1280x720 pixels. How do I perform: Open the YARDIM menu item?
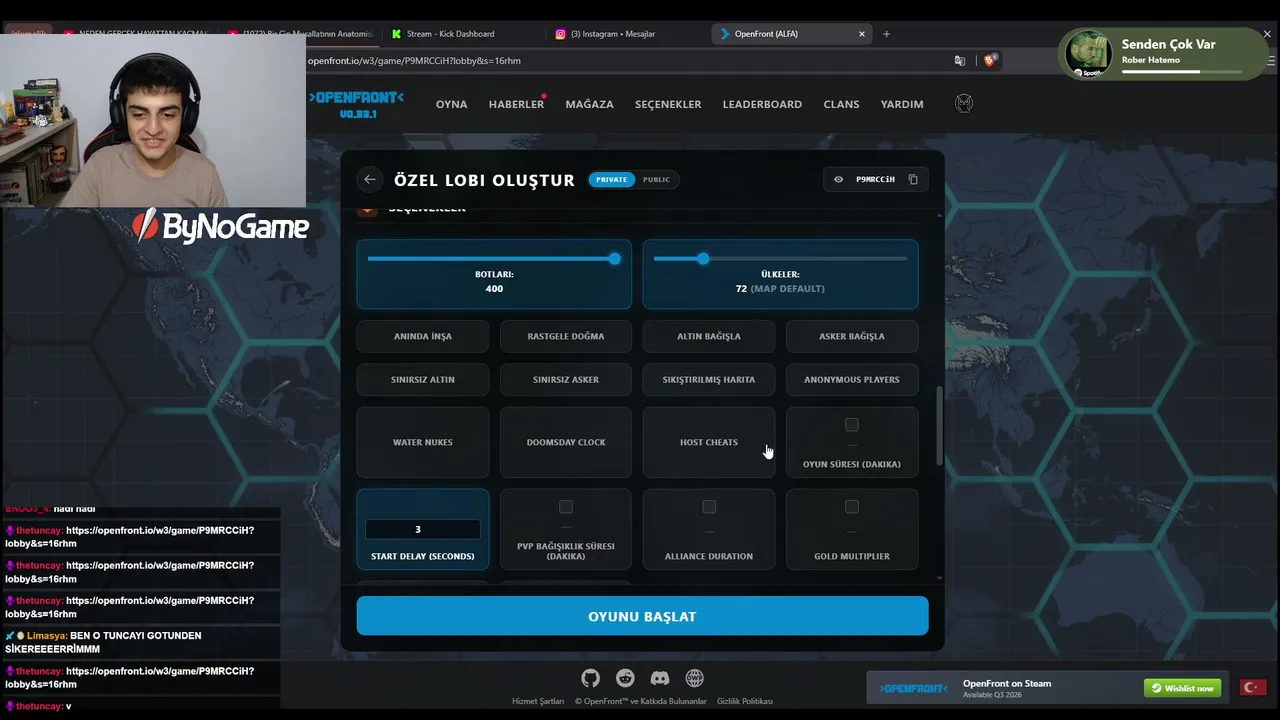click(x=902, y=104)
